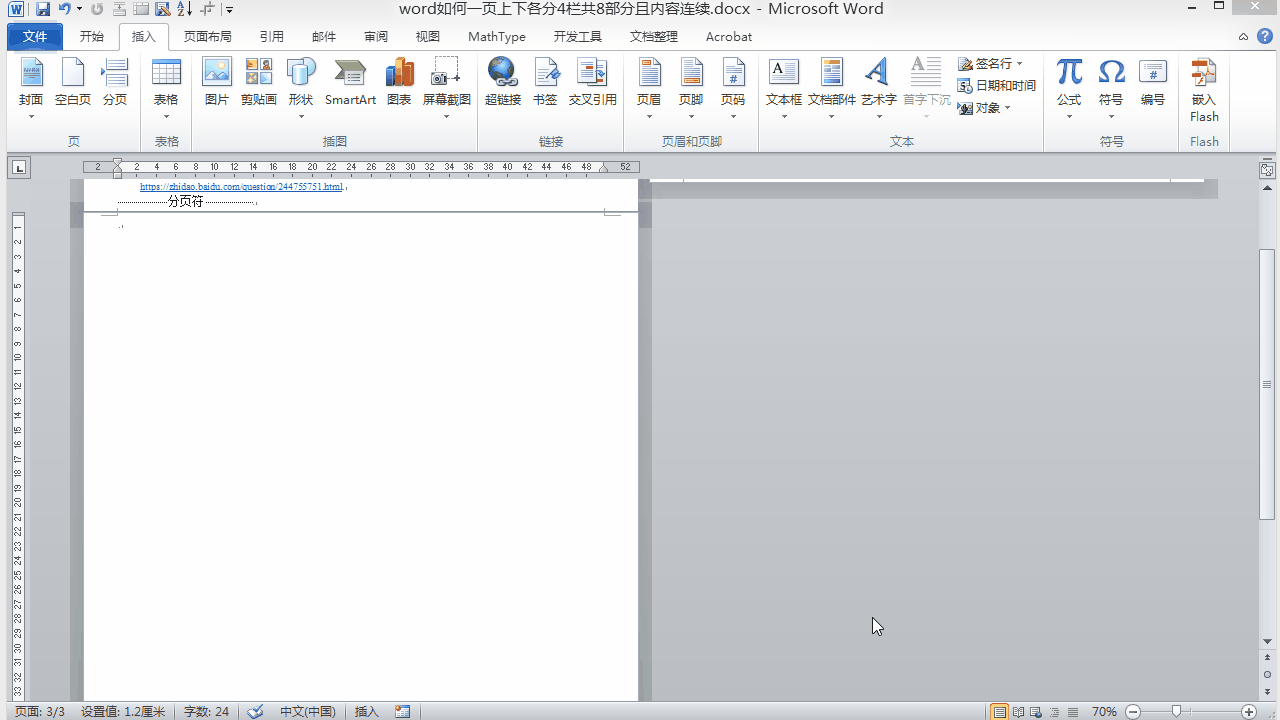Insert a cover page (封面)
Viewport: 1280px width, 720px height.
tap(31, 89)
